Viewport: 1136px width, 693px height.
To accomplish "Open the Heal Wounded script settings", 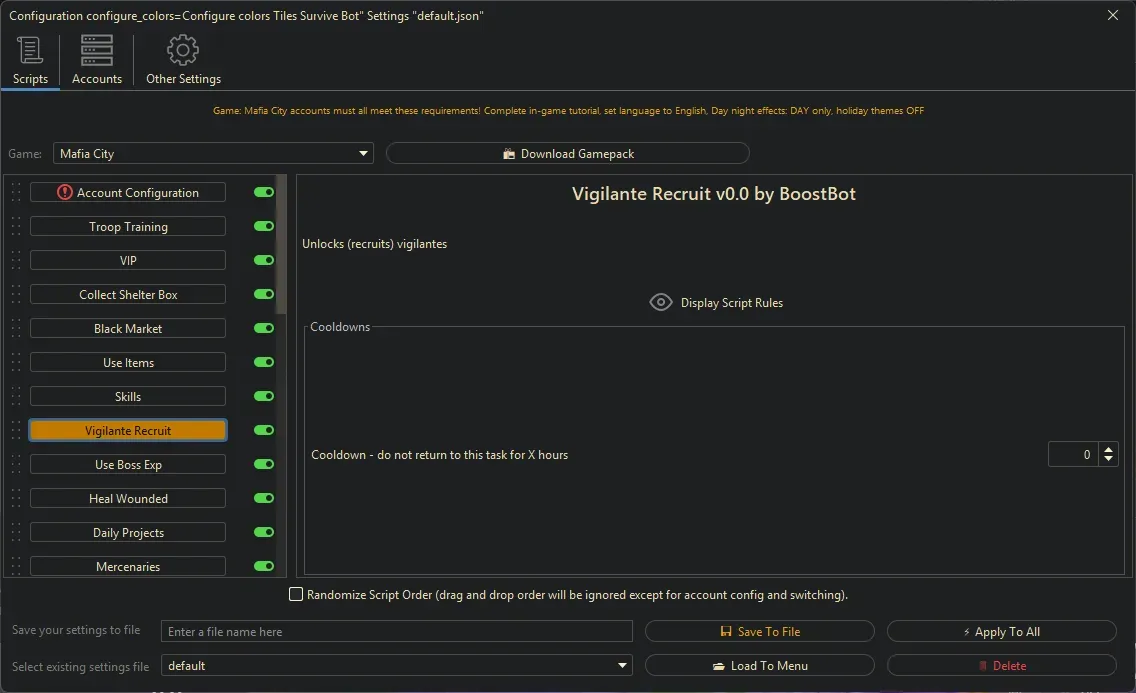I will (x=128, y=498).
